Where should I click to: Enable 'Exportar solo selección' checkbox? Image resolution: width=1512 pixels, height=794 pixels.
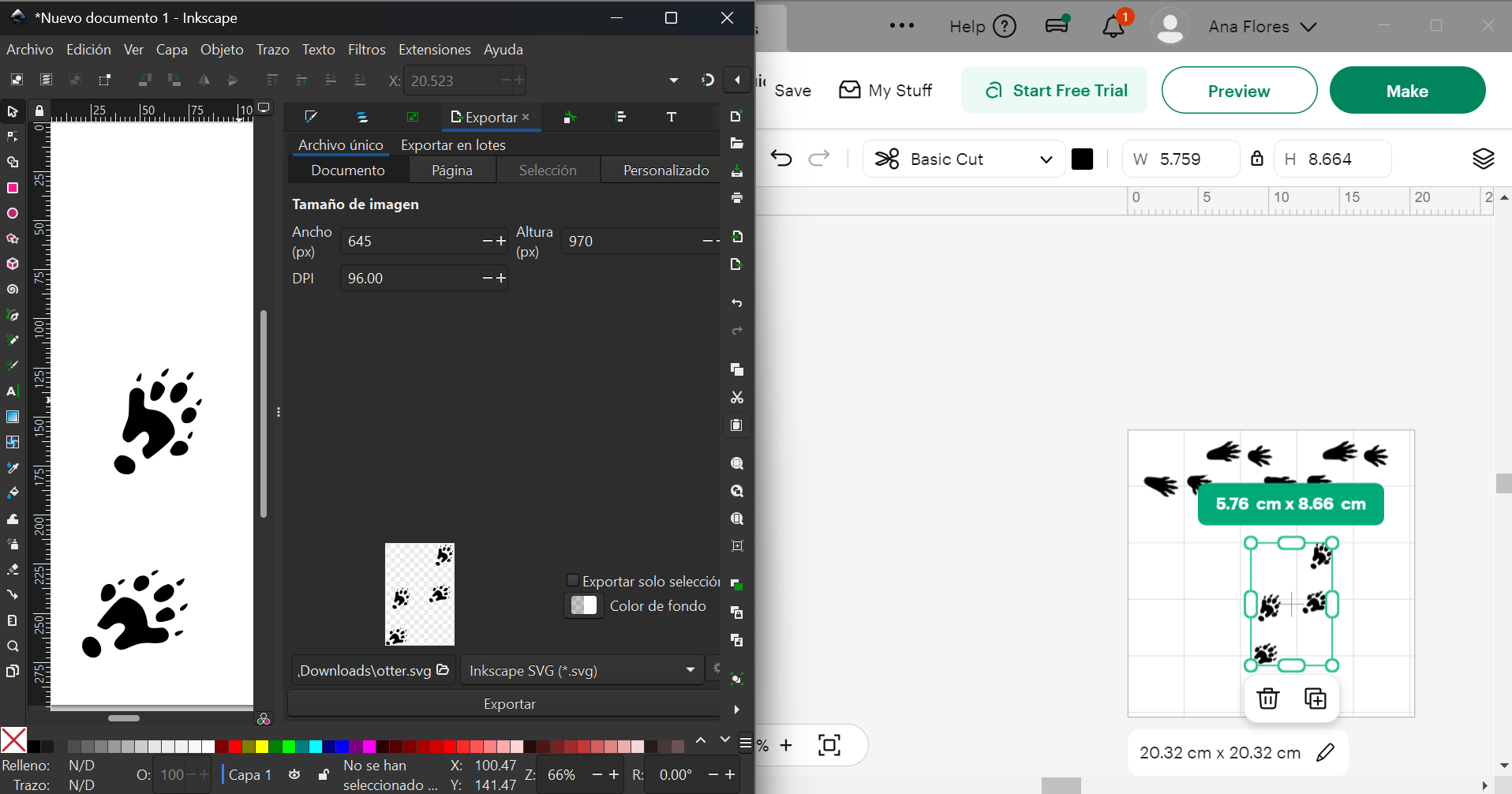[573, 580]
